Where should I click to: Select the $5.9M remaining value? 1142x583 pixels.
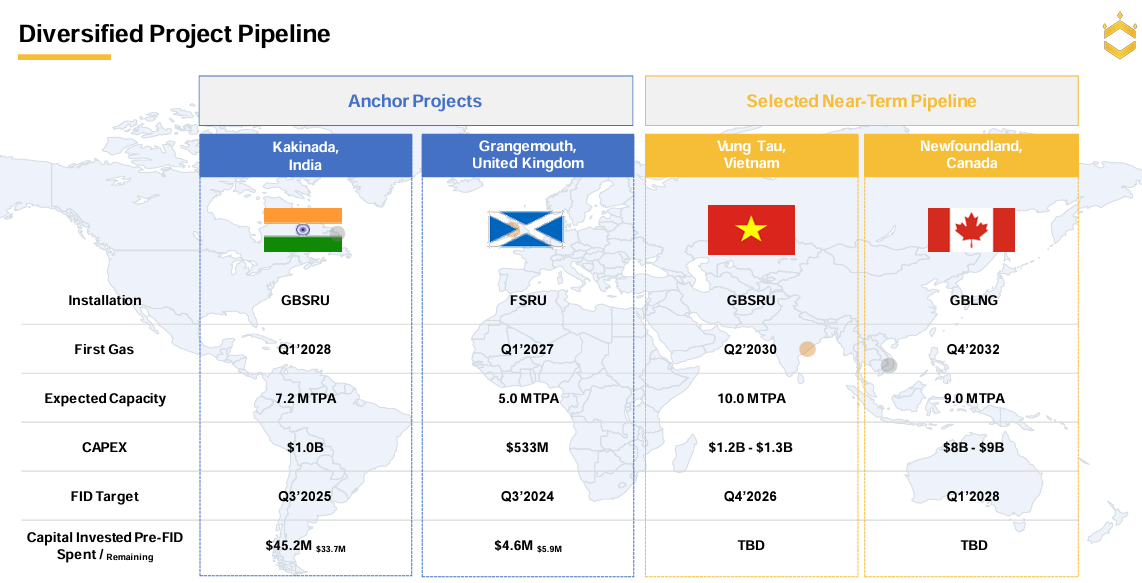[549, 549]
